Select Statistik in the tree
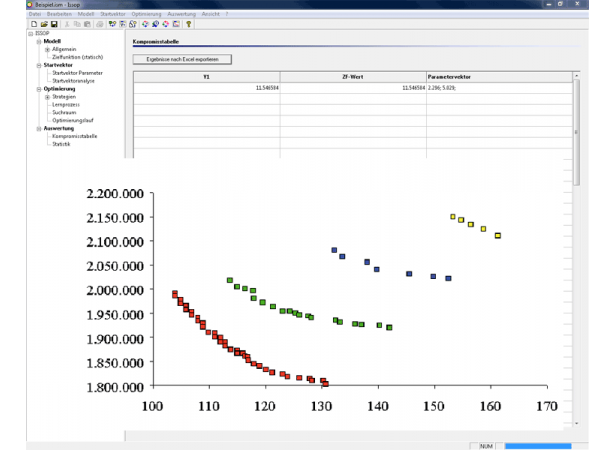Image resolution: width=615 pixels, height=450 pixels. [x=61, y=144]
